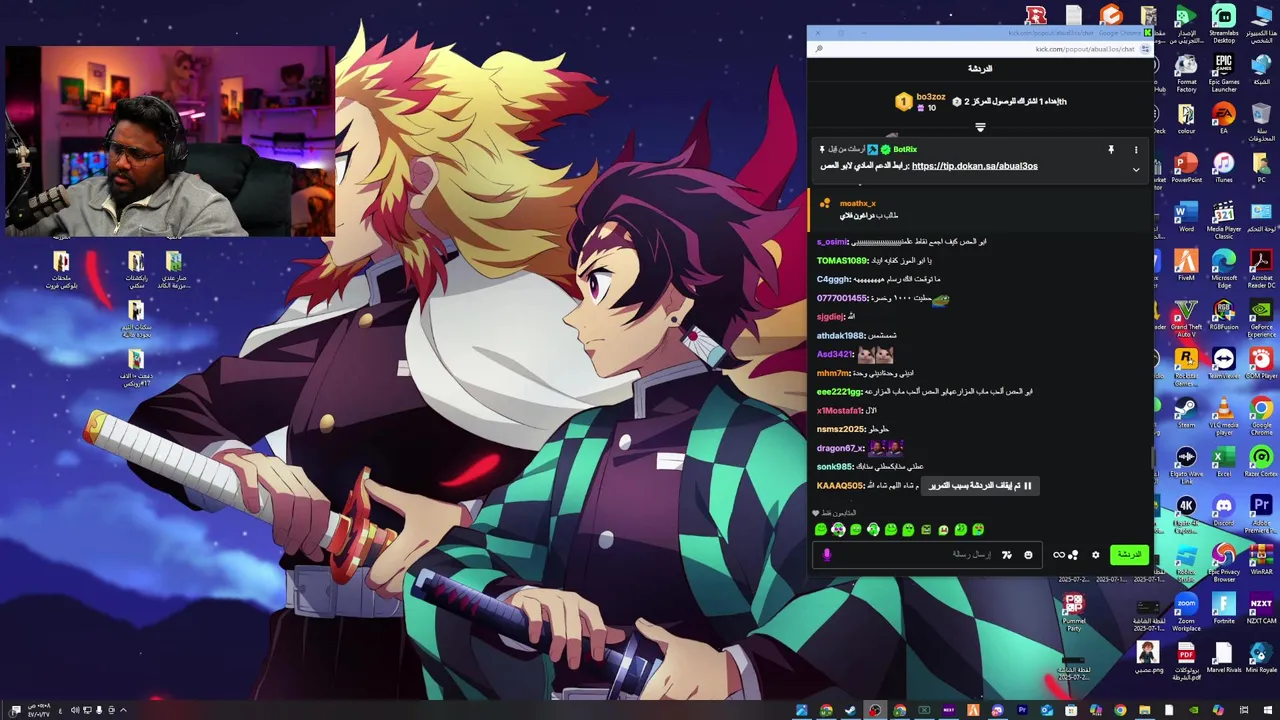
Task: Open Streamlabs Desktop shortcut
Action: [1223, 23]
